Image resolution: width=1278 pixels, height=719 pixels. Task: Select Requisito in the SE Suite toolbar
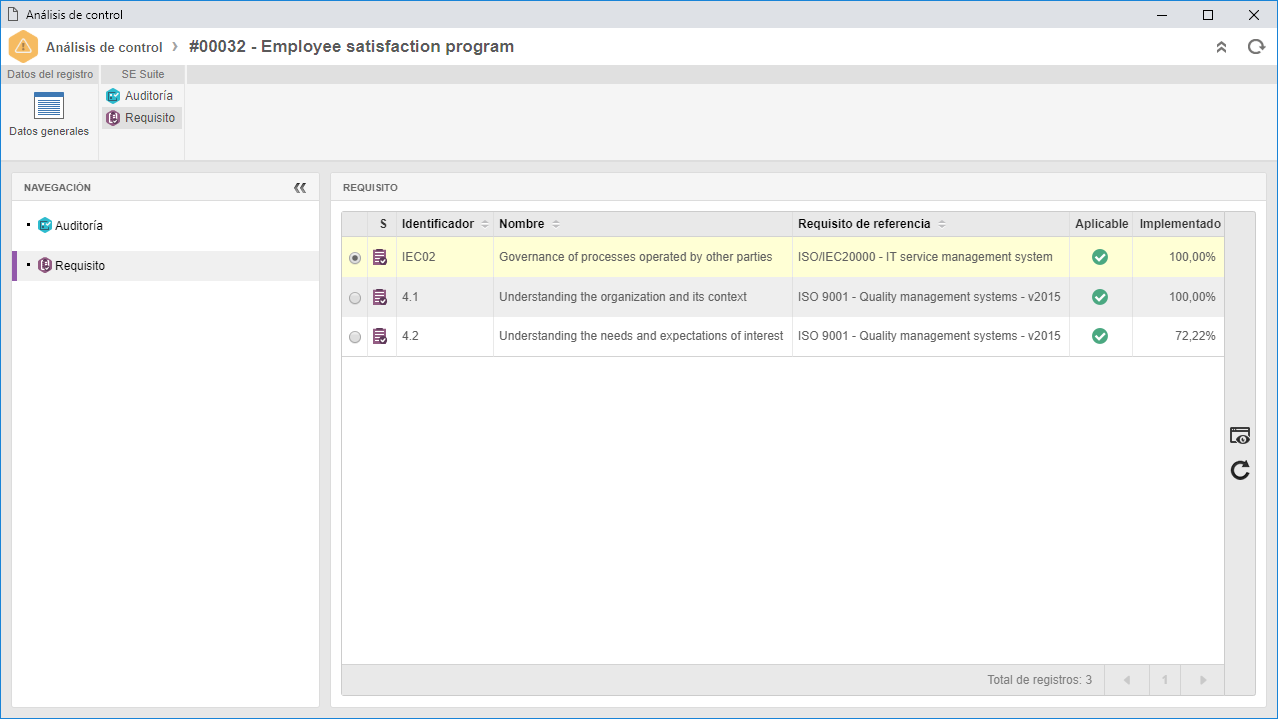(142, 118)
